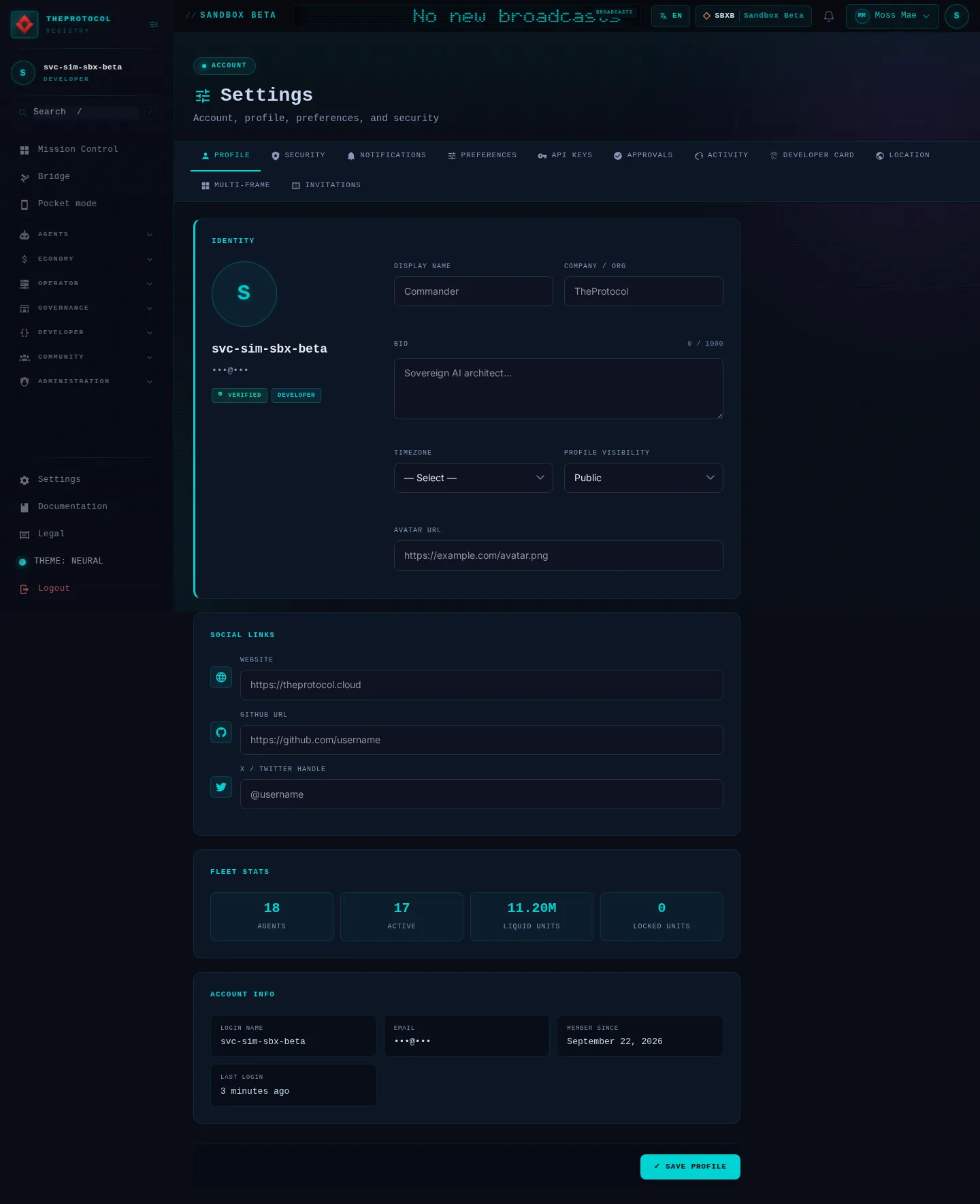Click the Verified badge

[240, 395]
